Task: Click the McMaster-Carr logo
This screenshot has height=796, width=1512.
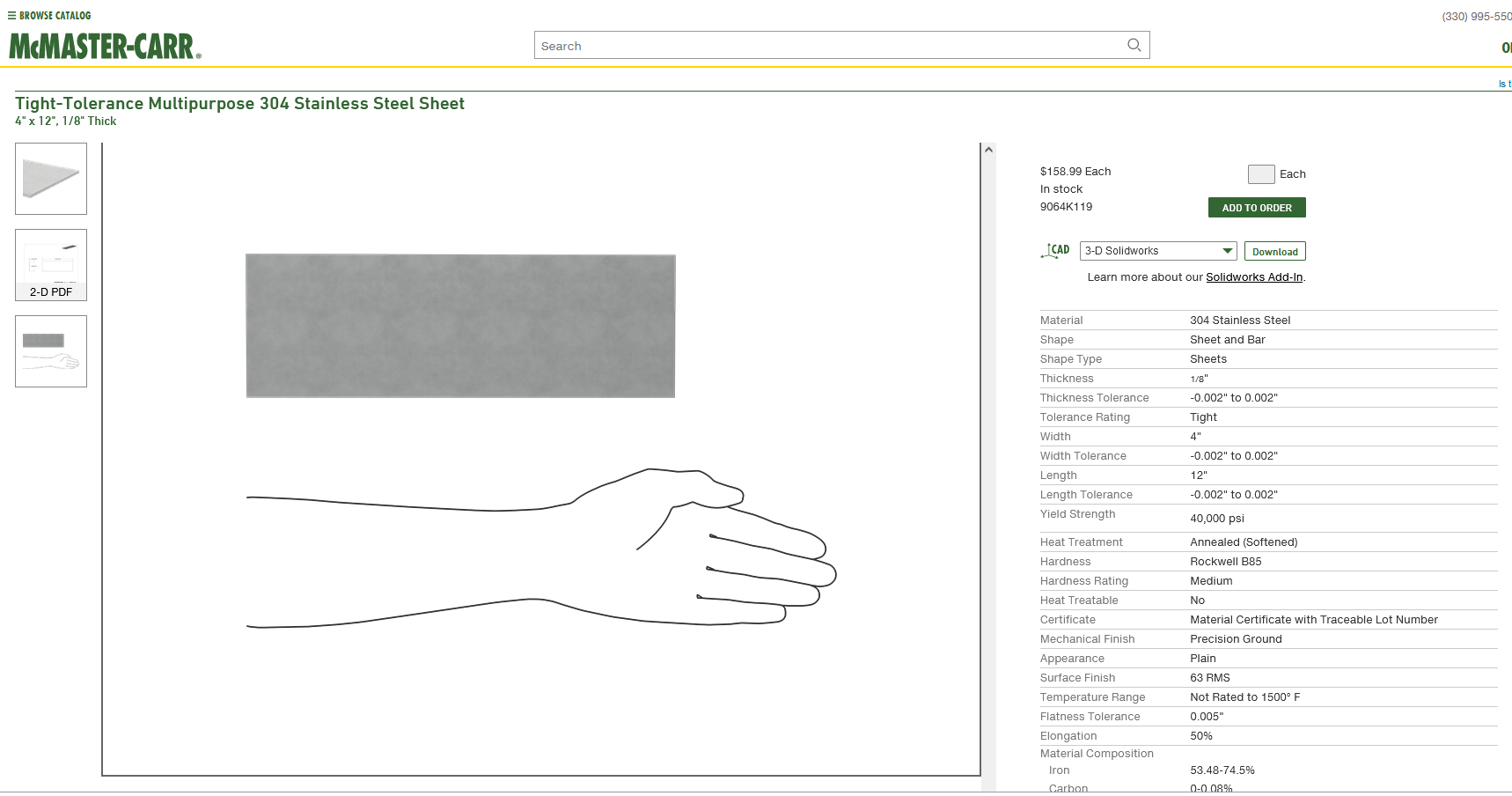Action: pos(105,46)
